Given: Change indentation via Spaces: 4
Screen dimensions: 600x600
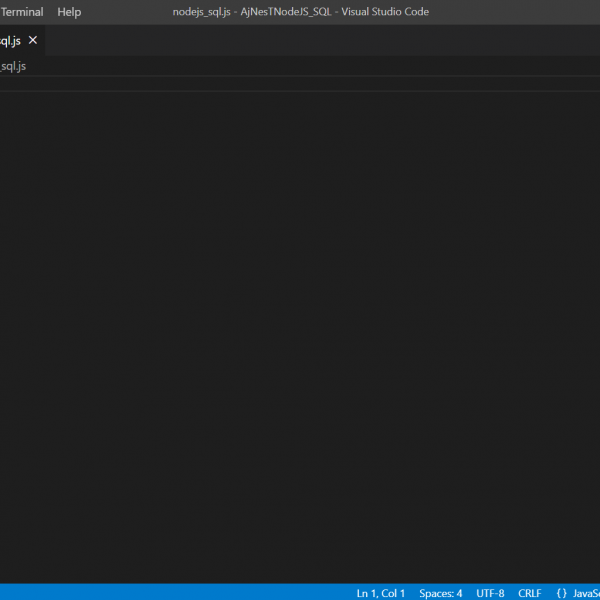Looking at the screenshot, I should coord(440,593).
